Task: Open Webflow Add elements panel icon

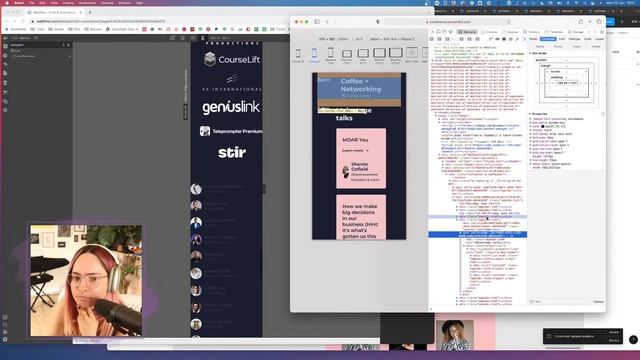Action: point(5,46)
